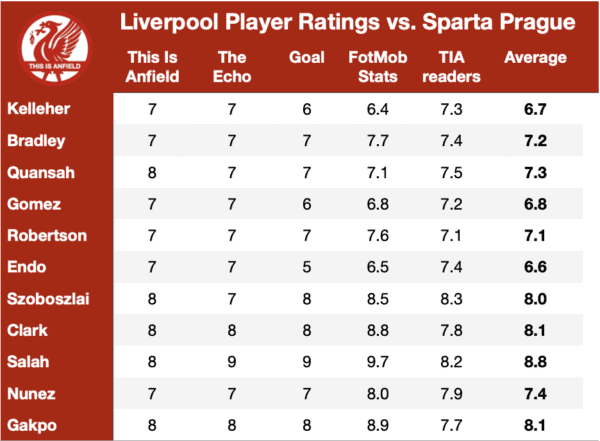Screen dimensions: 600x441
Task: Click the Salah player name
Action: click(x=28, y=362)
